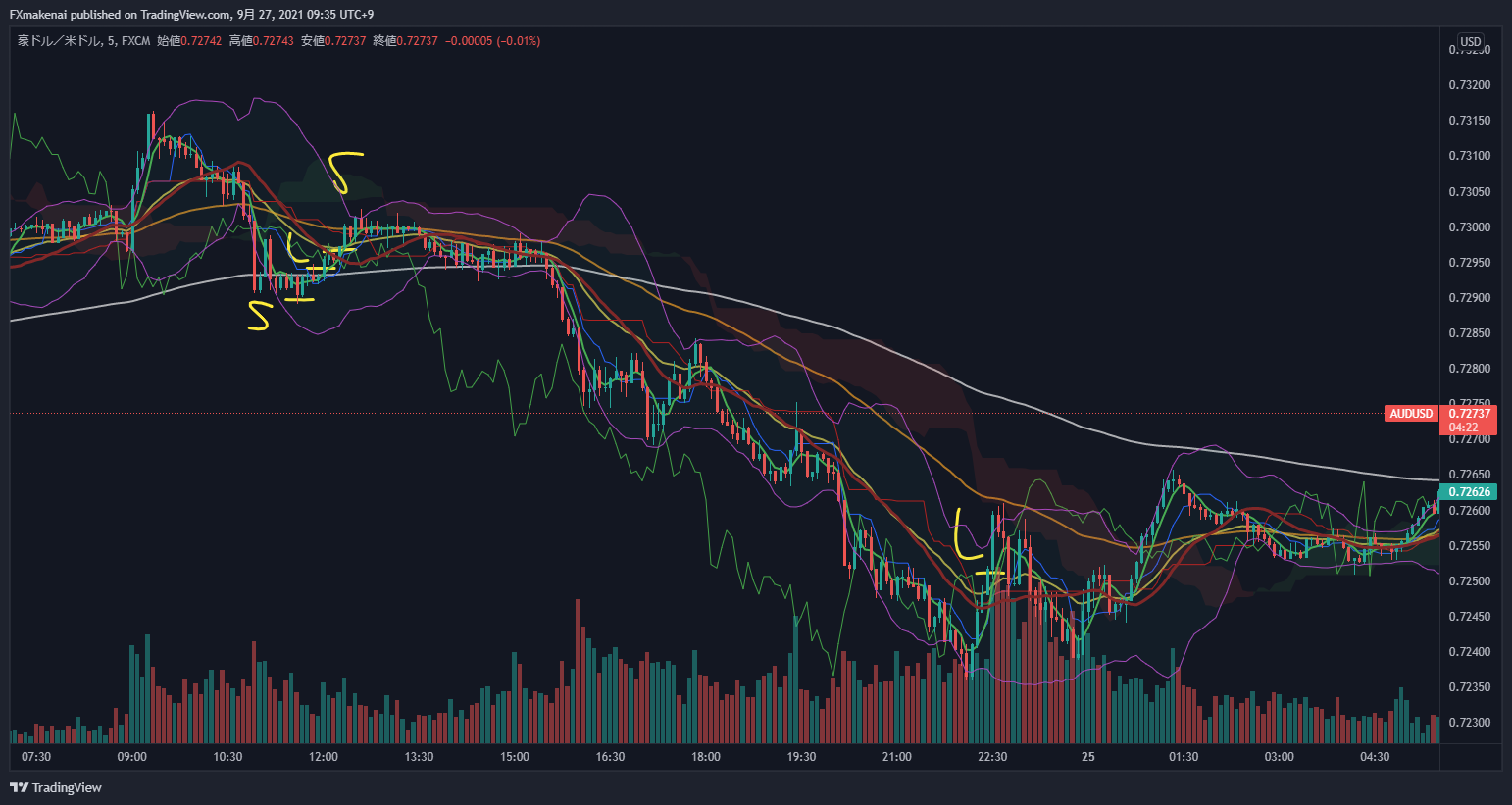The height and width of the screenshot is (805, 1512).
Task: Click the red AUDUSD symbol label
Action: pos(1411,414)
